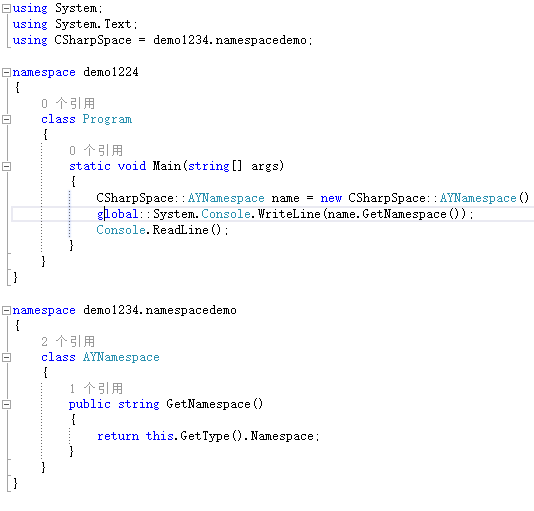The image size is (534, 511).
Task: Open the '0 个引用' CodeLens above Main method
Action: [x=96, y=150]
